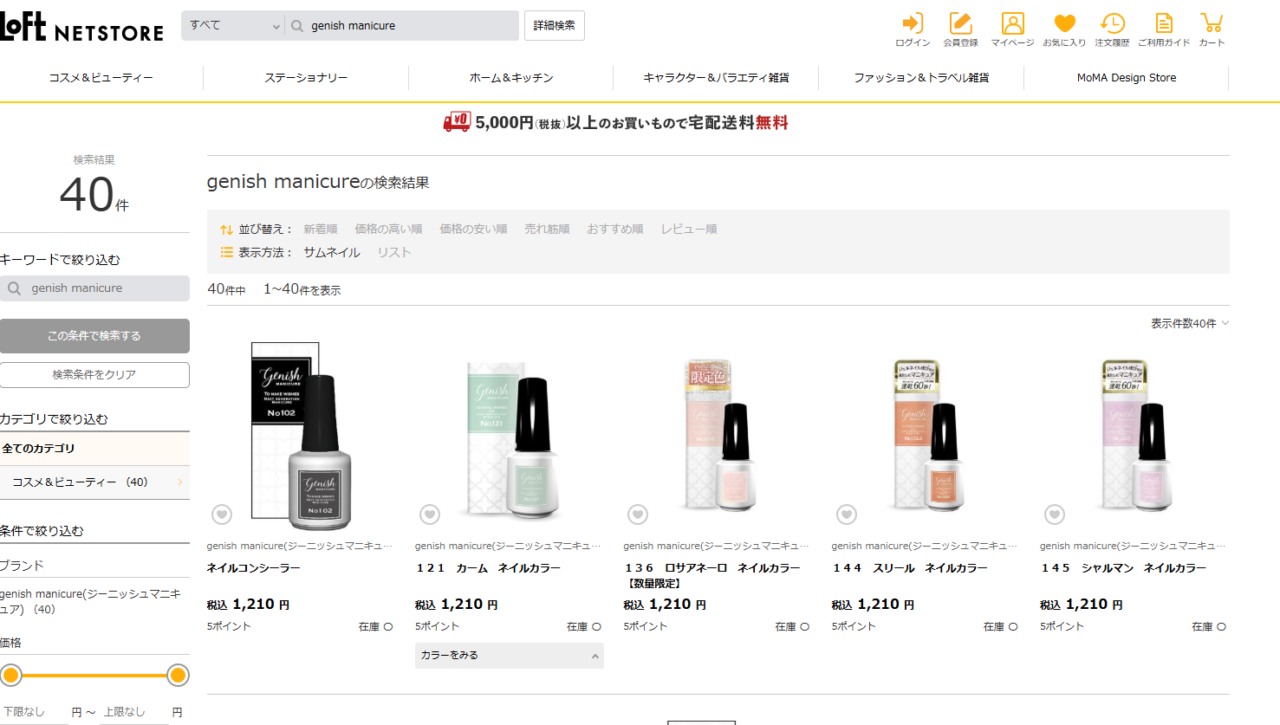Click 検索条件をクリア button

95,375
